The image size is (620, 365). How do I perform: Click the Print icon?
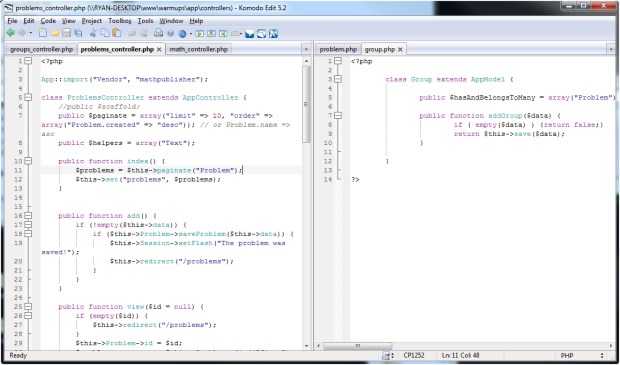coord(158,33)
